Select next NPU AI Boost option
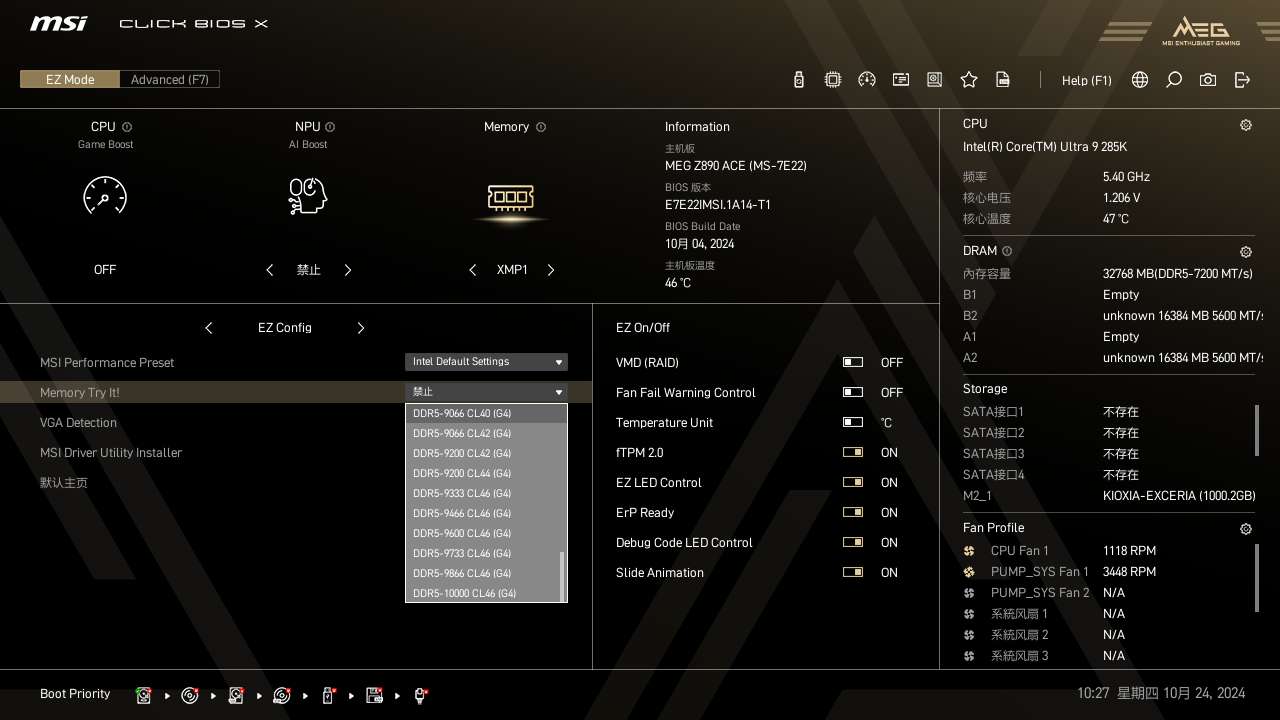 tap(348, 270)
